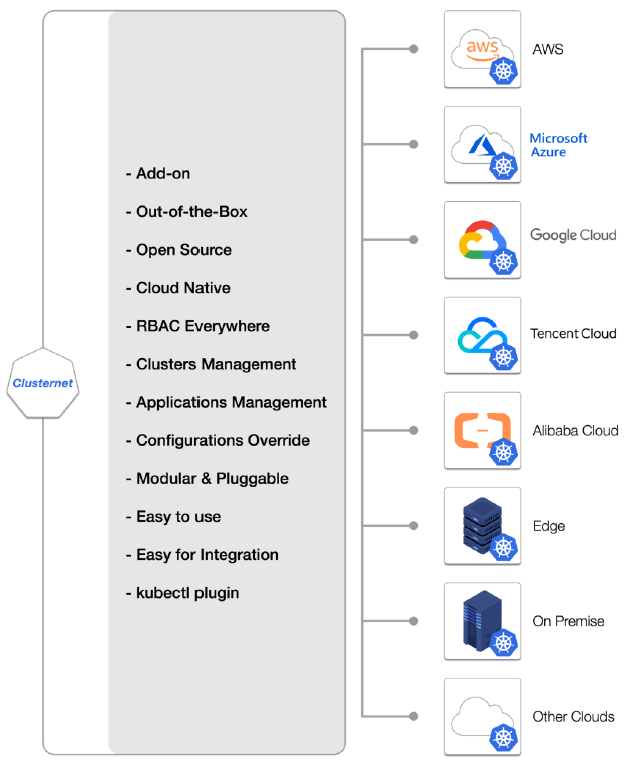Click the Configurations Override feature line
This screenshot has width=632, height=769.
pos(218,440)
